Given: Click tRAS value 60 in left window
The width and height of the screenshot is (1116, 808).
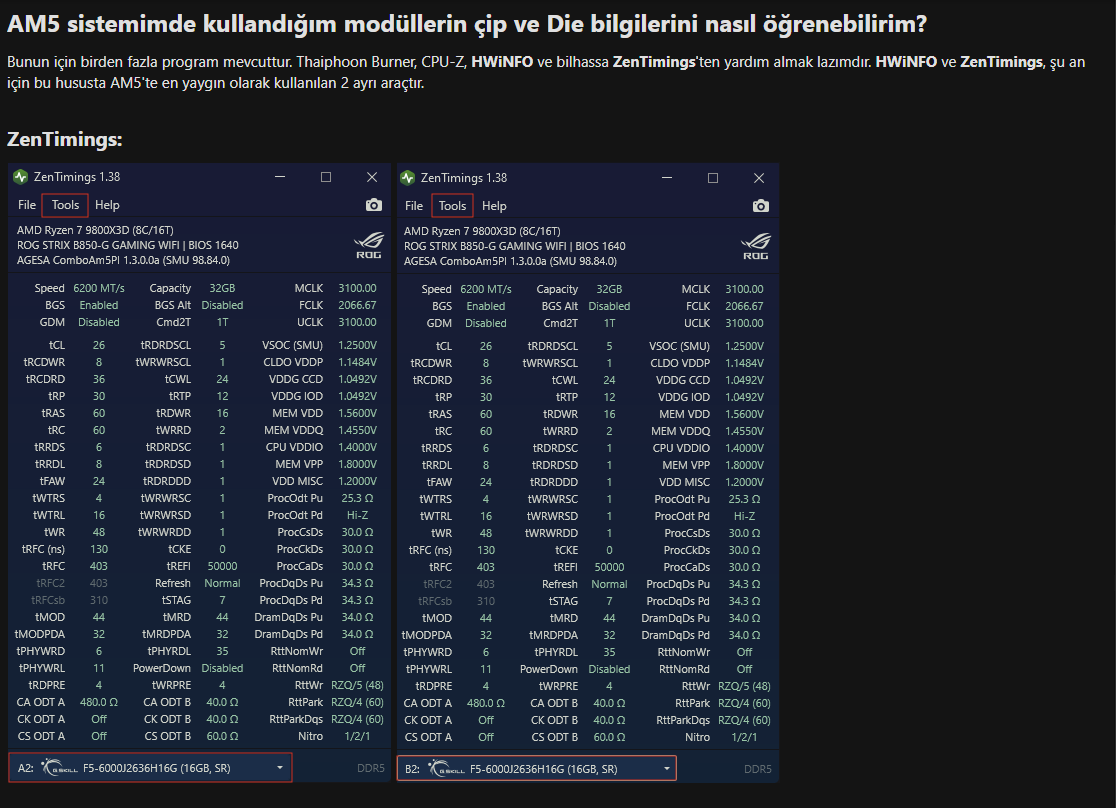Looking at the screenshot, I should (x=99, y=413).
